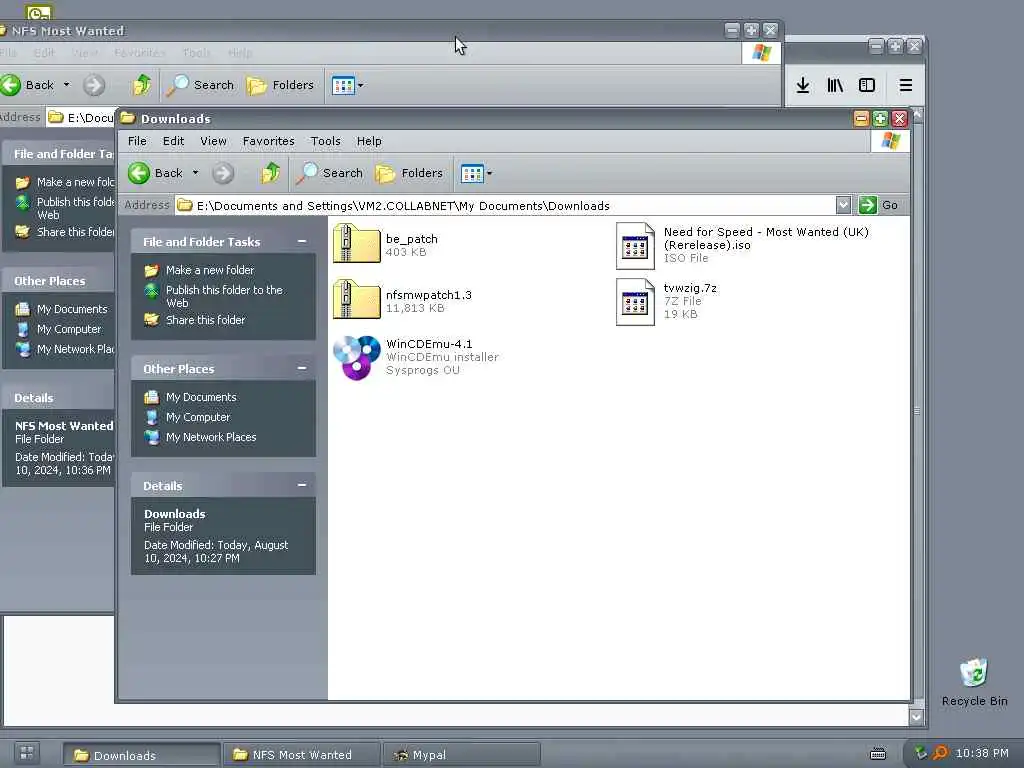Image resolution: width=1024 pixels, height=768 pixels.
Task: Open Search in NFS Most Wanted toolbar
Action: coord(200,85)
